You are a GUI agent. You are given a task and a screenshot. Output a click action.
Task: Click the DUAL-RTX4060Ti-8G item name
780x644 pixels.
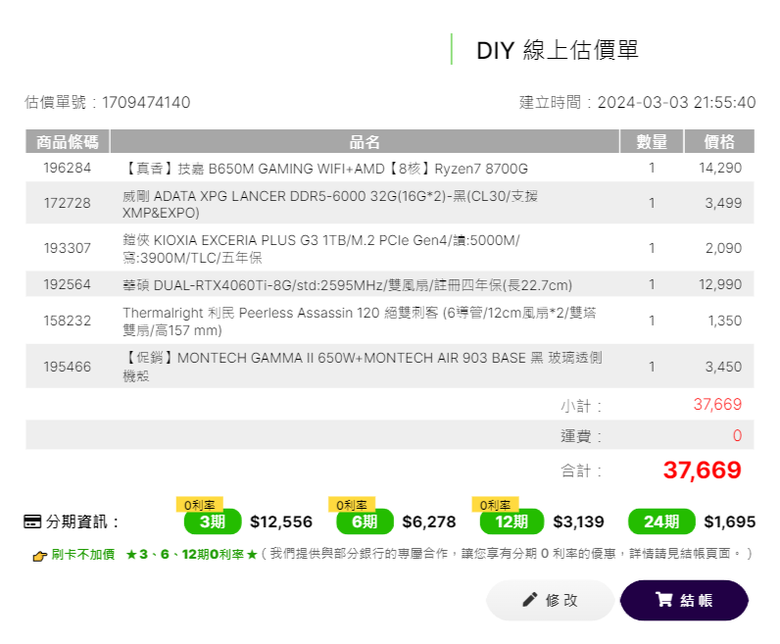click(x=347, y=285)
